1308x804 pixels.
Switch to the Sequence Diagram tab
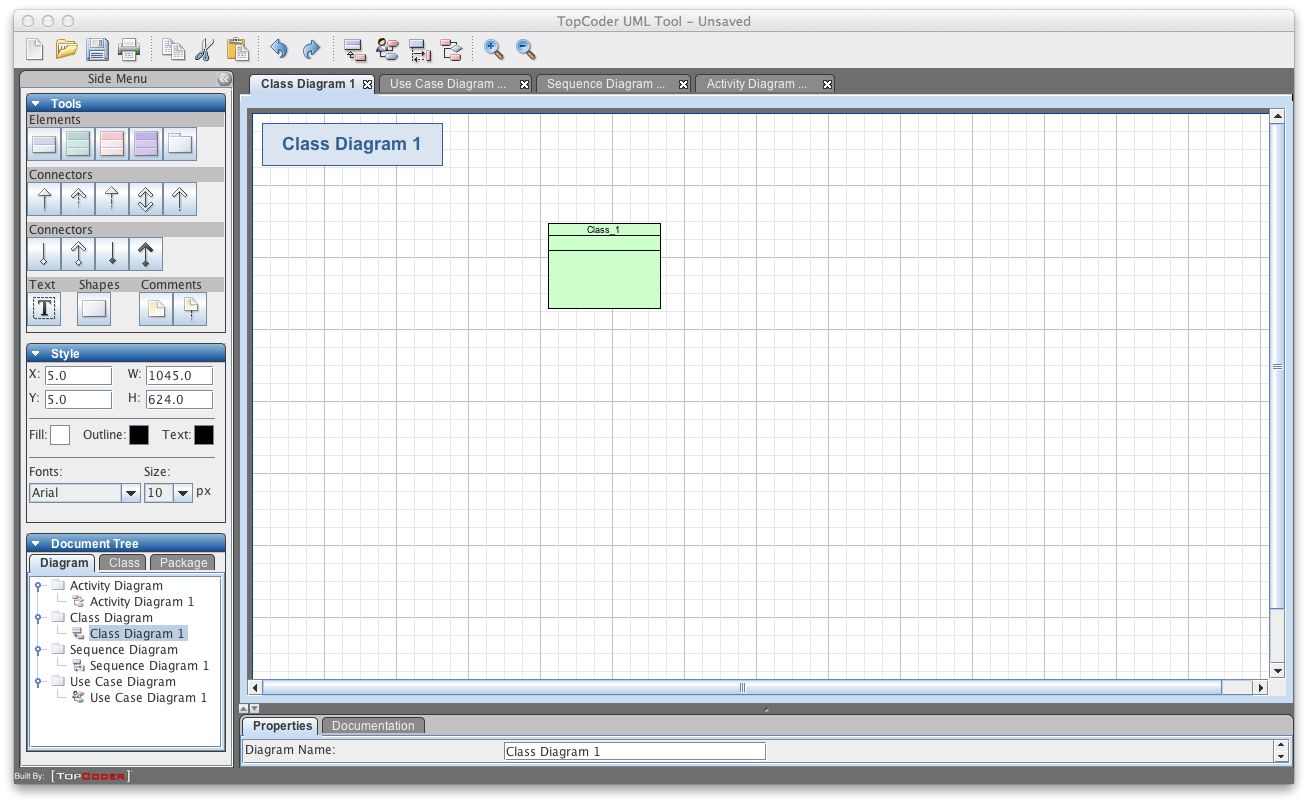(607, 84)
